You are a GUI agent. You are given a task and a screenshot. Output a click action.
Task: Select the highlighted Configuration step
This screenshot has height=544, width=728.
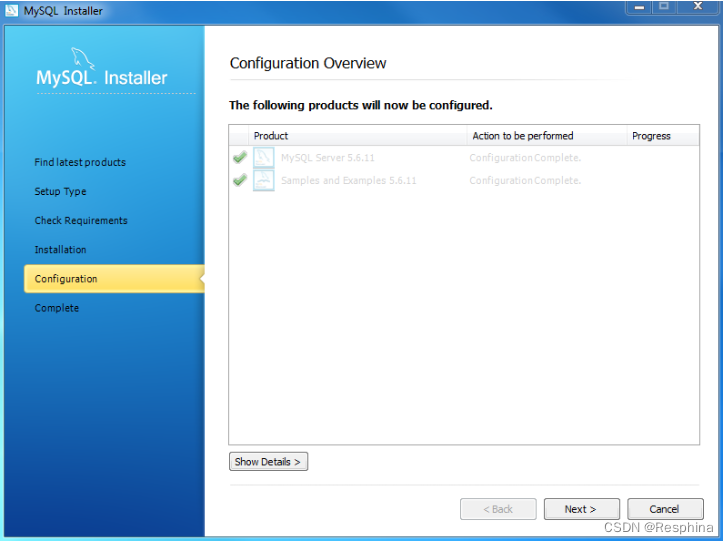tap(114, 279)
